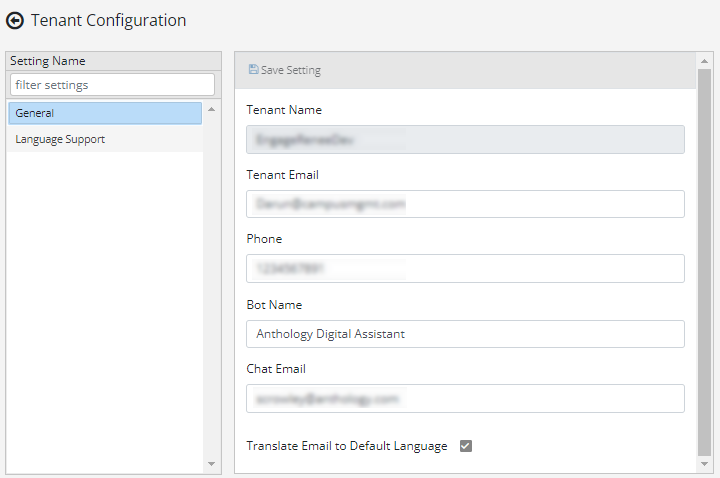Viewport: 720px width, 478px height.
Task: Uncheck Translate Email to Default Language
Action: pos(466,446)
